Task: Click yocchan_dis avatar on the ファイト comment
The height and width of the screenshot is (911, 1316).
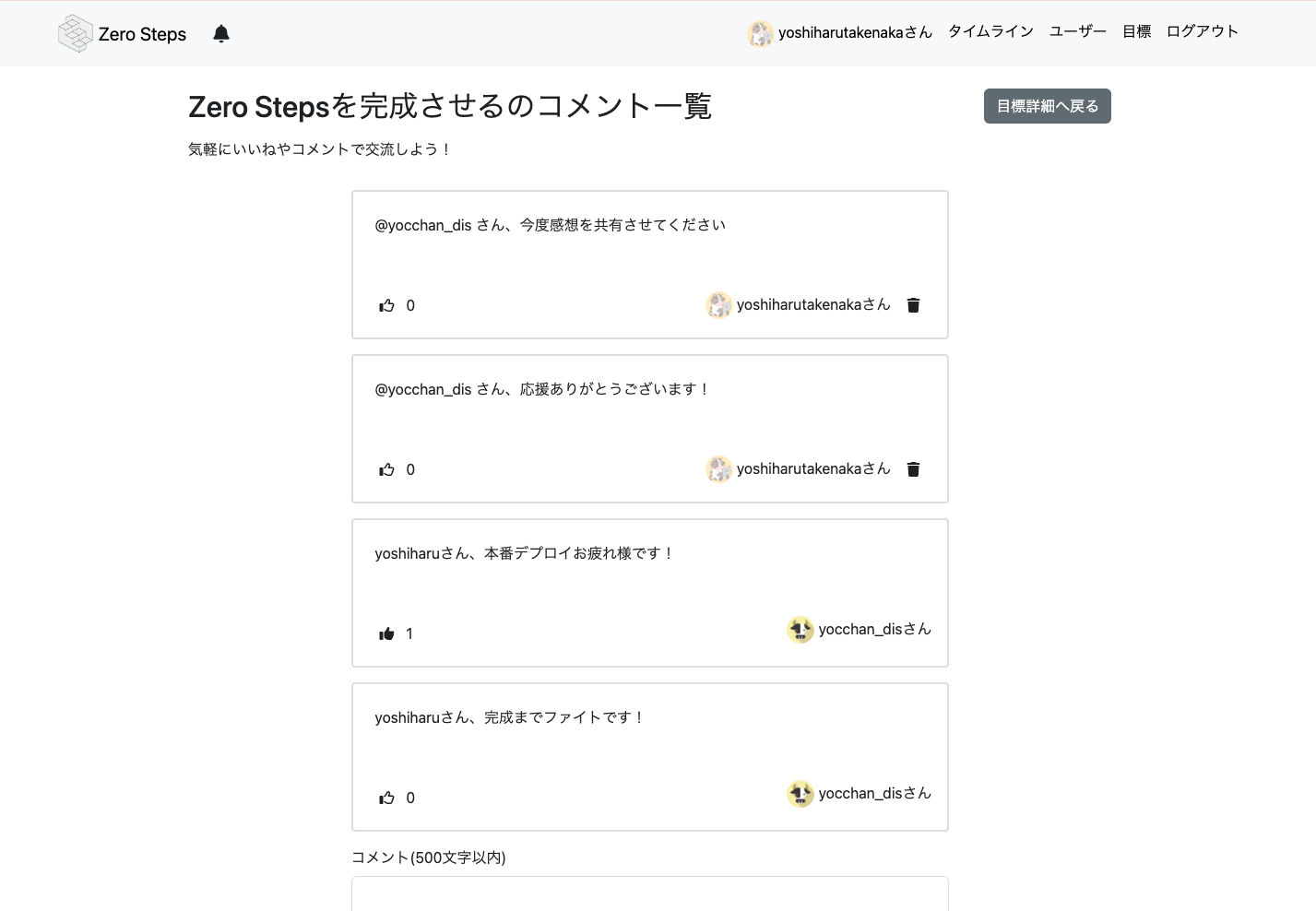Action: pyautogui.click(x=800, y=794)
